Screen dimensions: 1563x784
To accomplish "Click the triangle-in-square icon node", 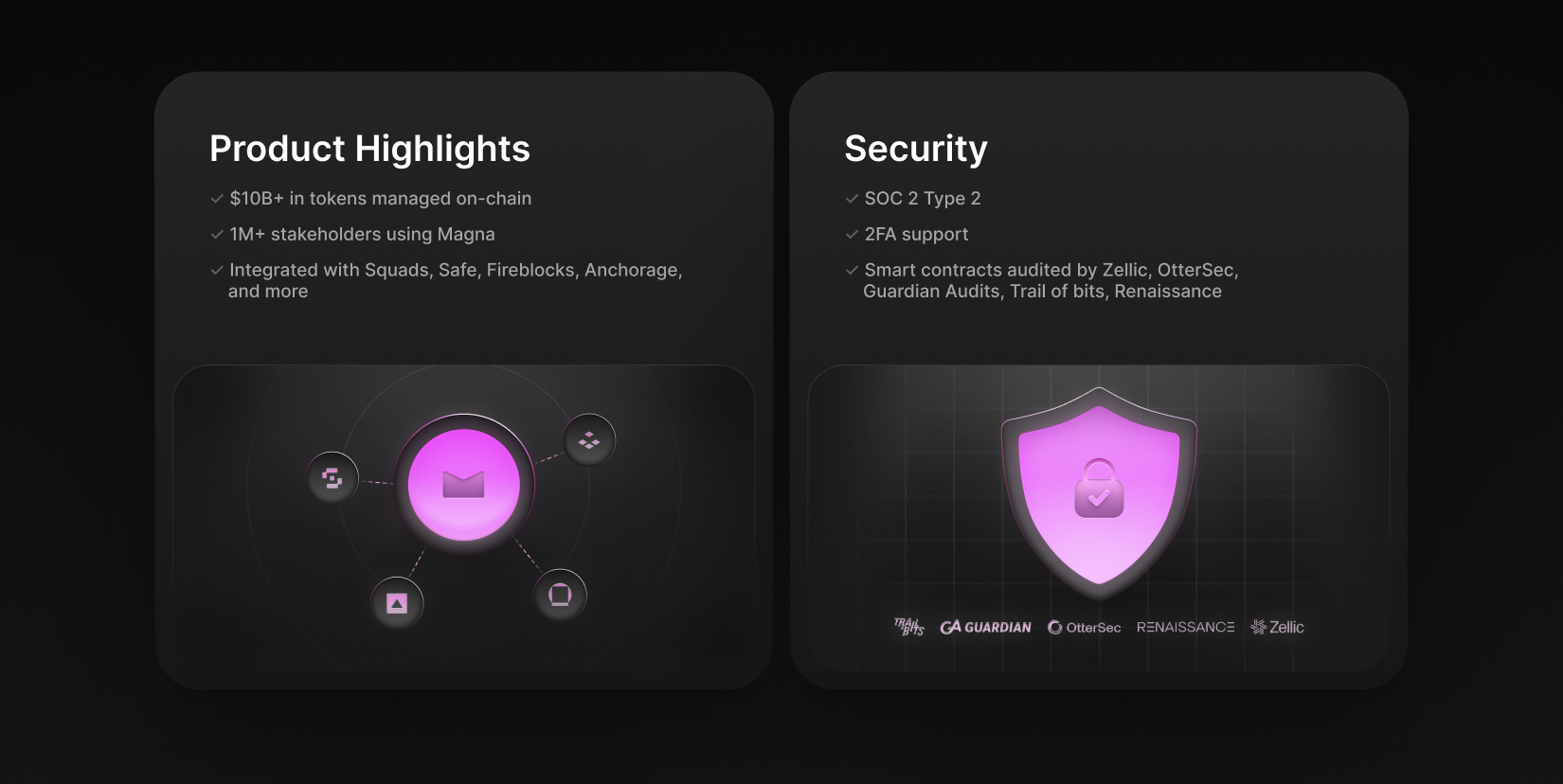I will pos(397,603).
